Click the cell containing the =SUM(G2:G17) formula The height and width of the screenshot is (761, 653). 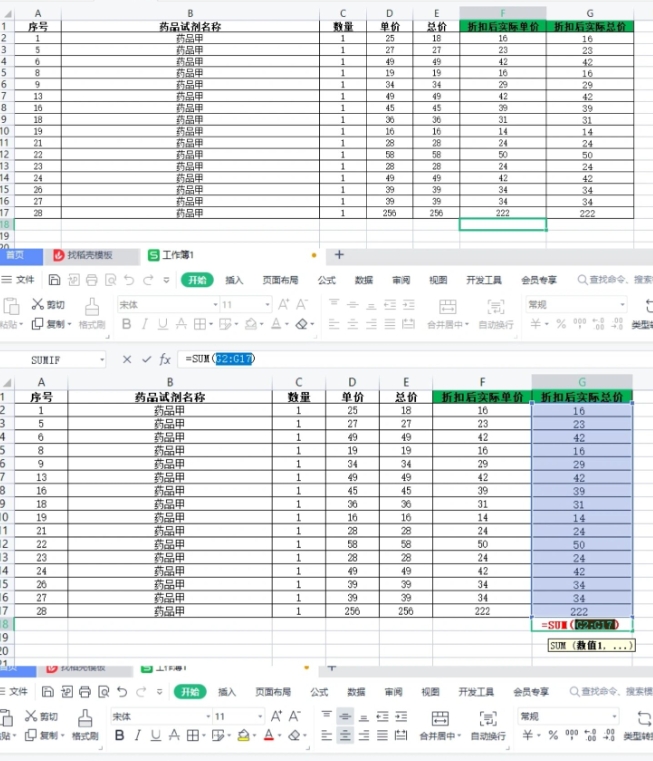(582, 625)
